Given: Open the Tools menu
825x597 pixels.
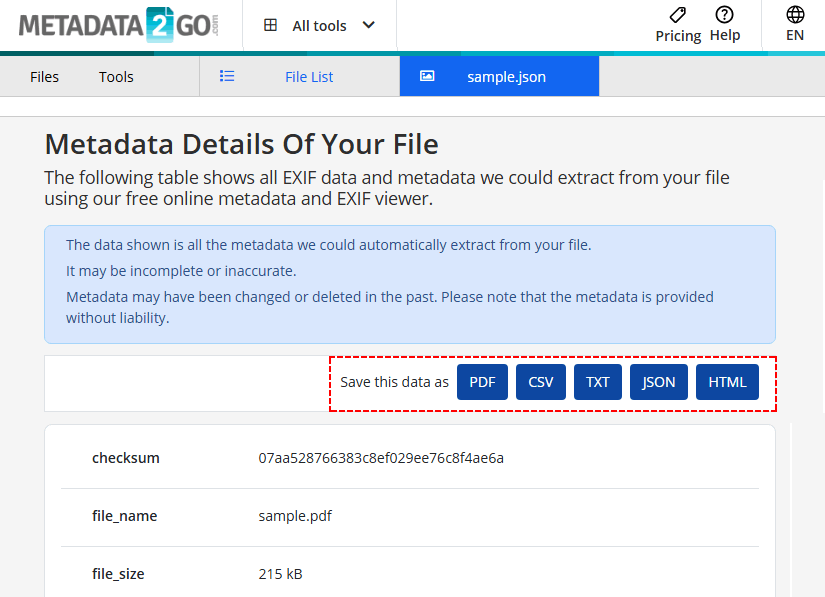Looking at the screenshot, I should tap(115, 76).
